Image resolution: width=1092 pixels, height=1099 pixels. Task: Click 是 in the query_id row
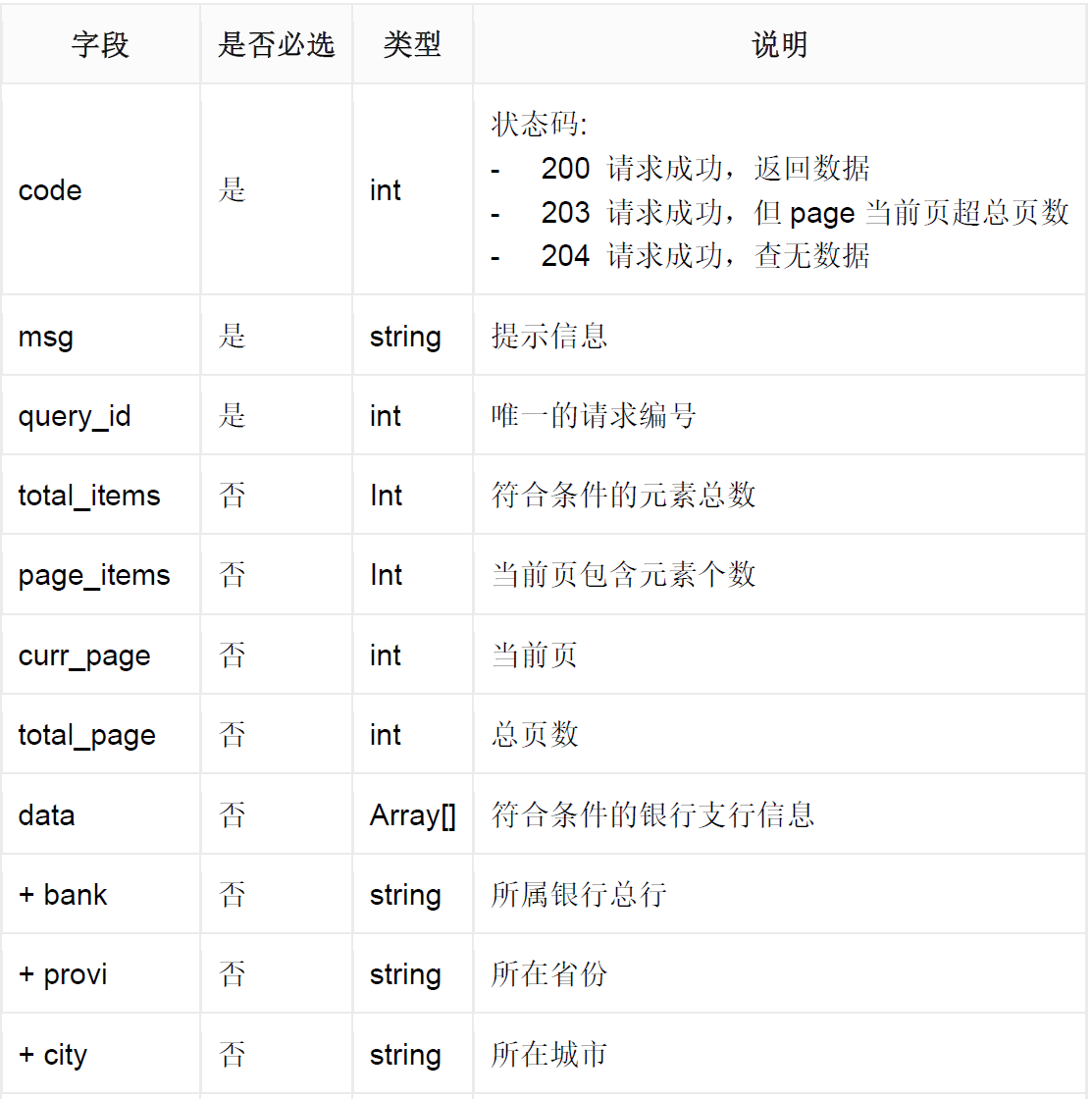click(x=232, y=416)
